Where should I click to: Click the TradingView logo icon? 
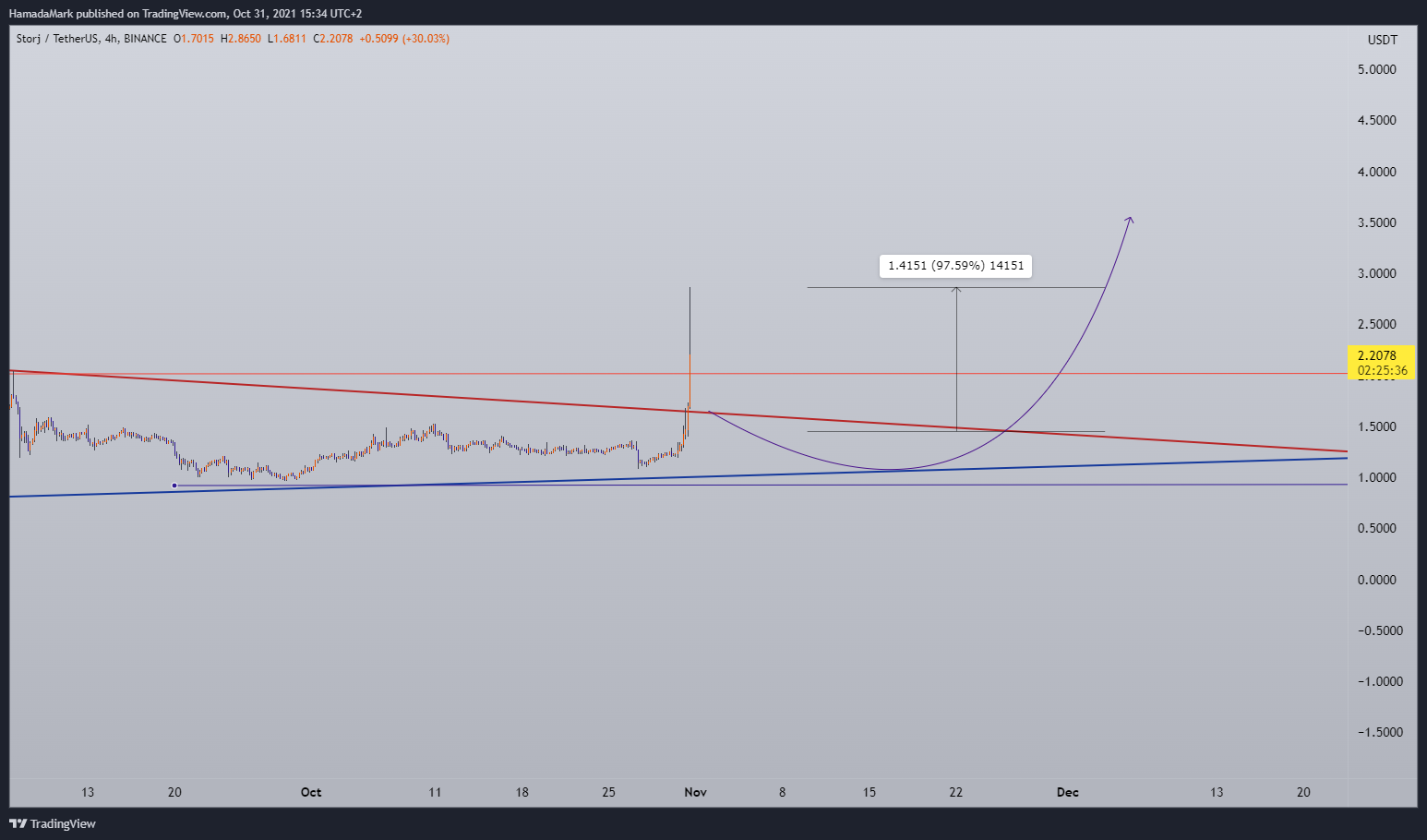pos(18,823)
